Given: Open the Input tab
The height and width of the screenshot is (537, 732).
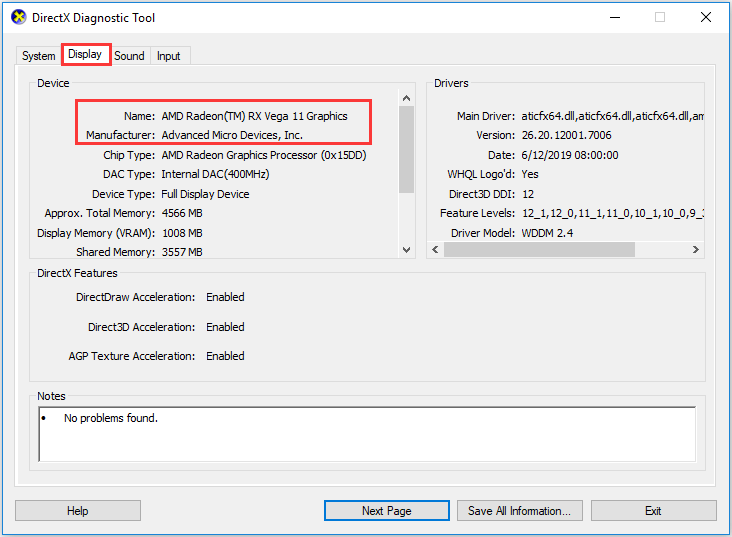Looking at the screenshot, I should coord(169,56).
